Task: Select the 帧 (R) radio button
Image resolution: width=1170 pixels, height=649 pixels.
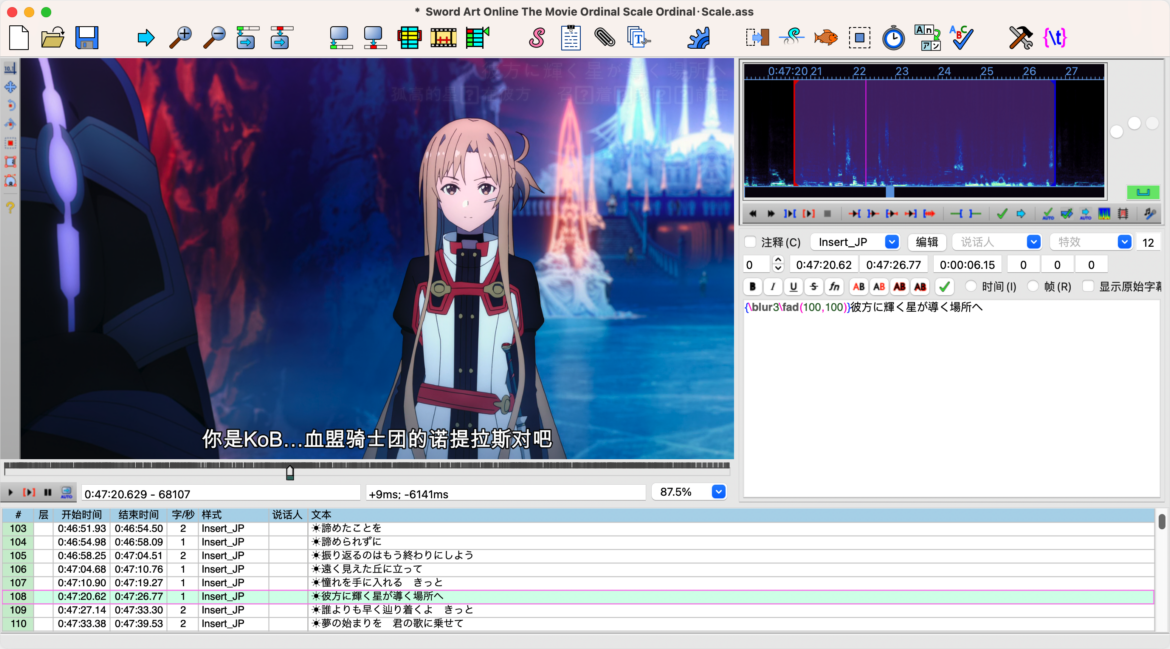Action: tap(1033, 286)
